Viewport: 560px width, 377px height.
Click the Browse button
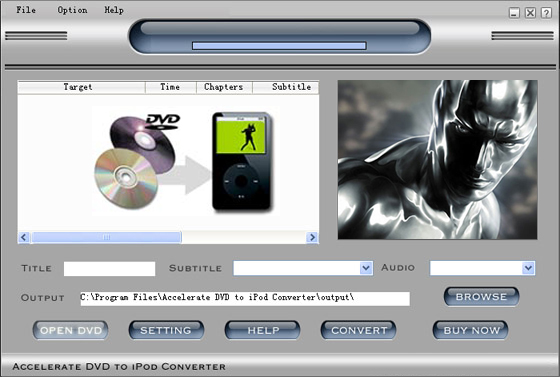[481, 297]
